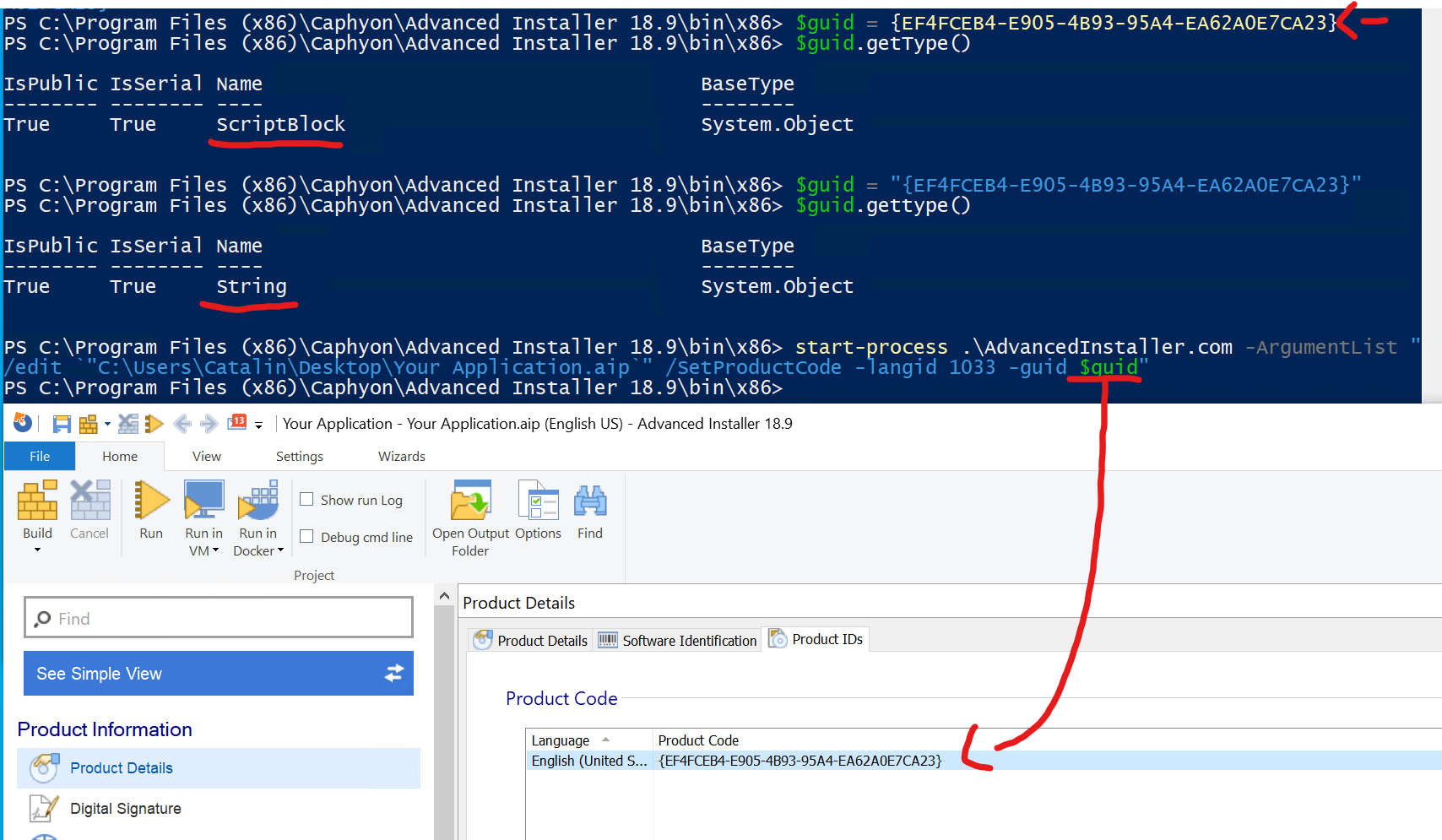Click the Find binoculars ribbon icon
The image size is (1442, 840).
pos(590,501)
